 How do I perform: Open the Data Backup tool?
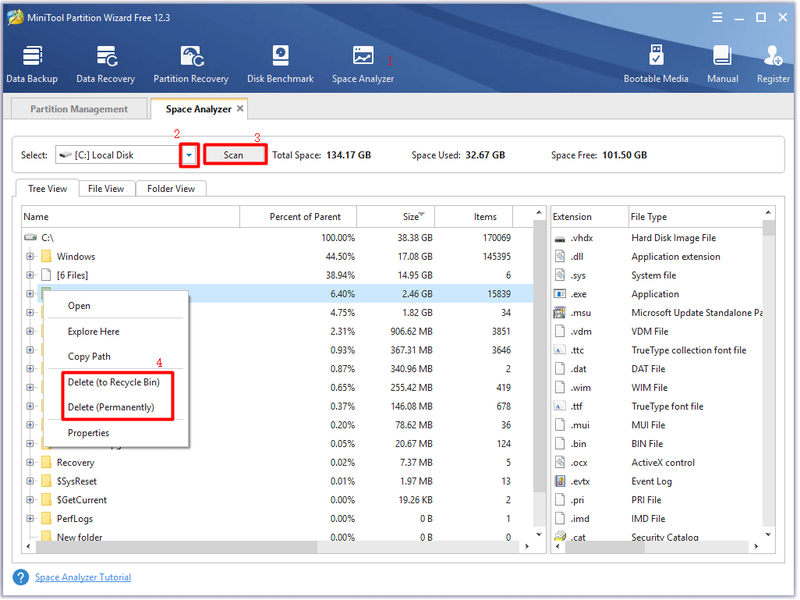[32, 64]
